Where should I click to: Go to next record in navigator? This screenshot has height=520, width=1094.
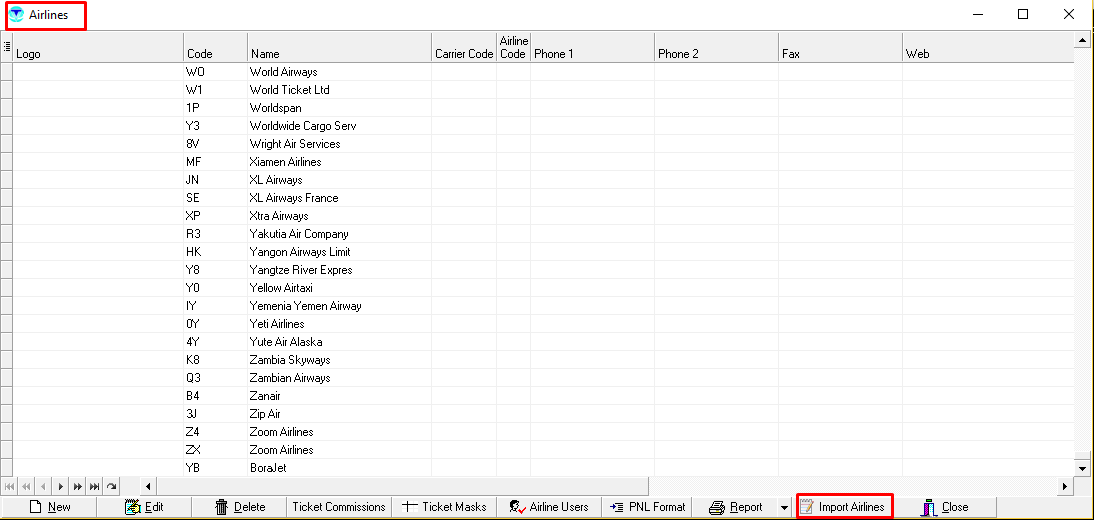point(61,487)
